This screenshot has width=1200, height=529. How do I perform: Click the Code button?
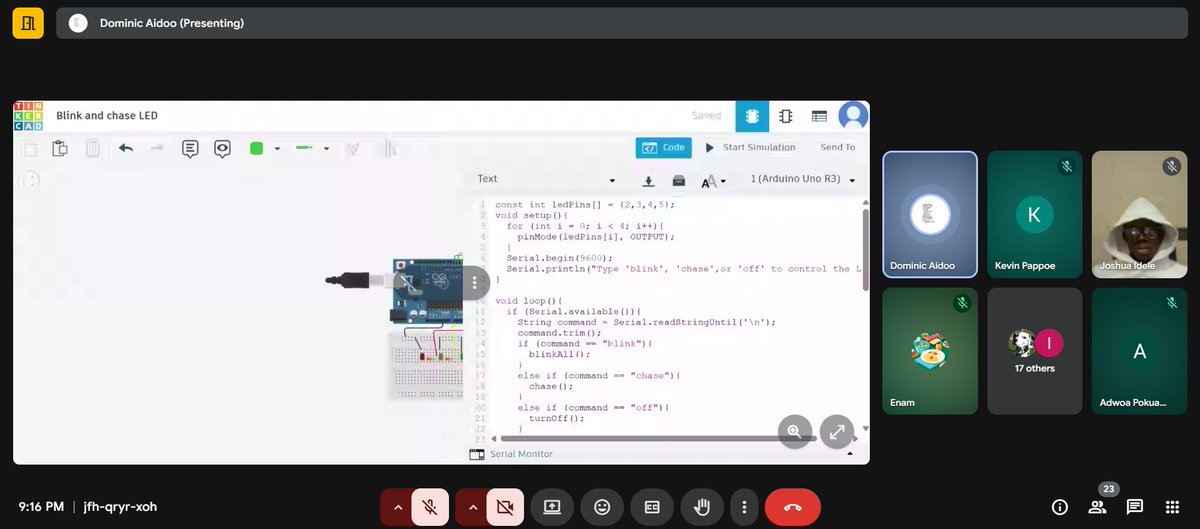tap(664, 148)
